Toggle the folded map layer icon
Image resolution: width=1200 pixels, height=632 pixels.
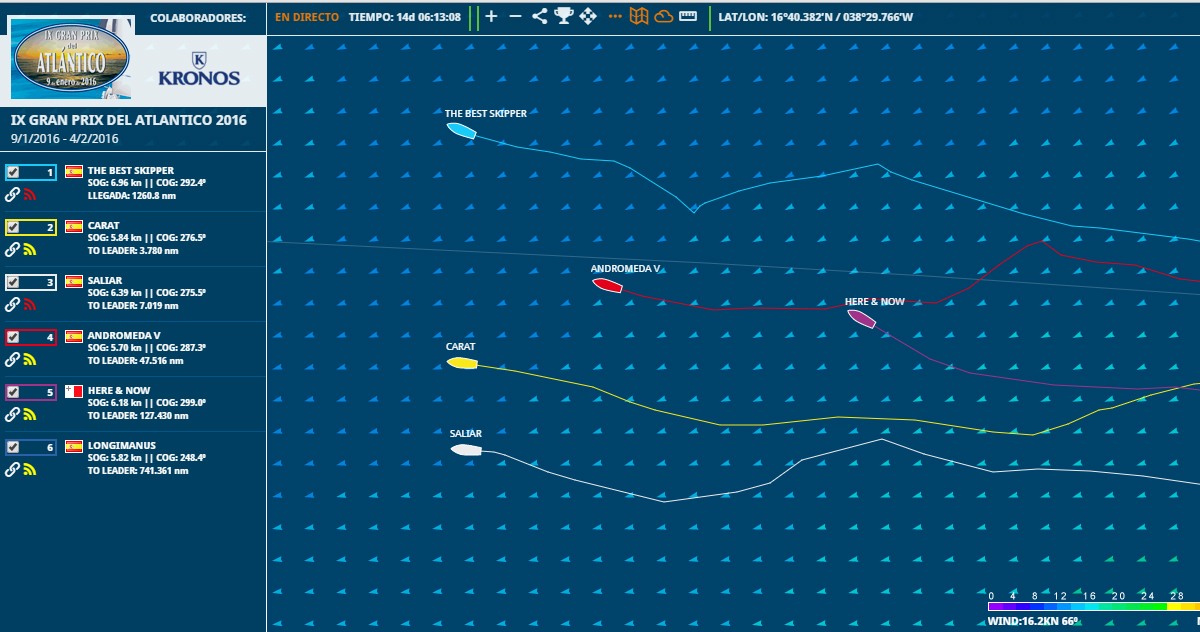[x=638, y=16]
